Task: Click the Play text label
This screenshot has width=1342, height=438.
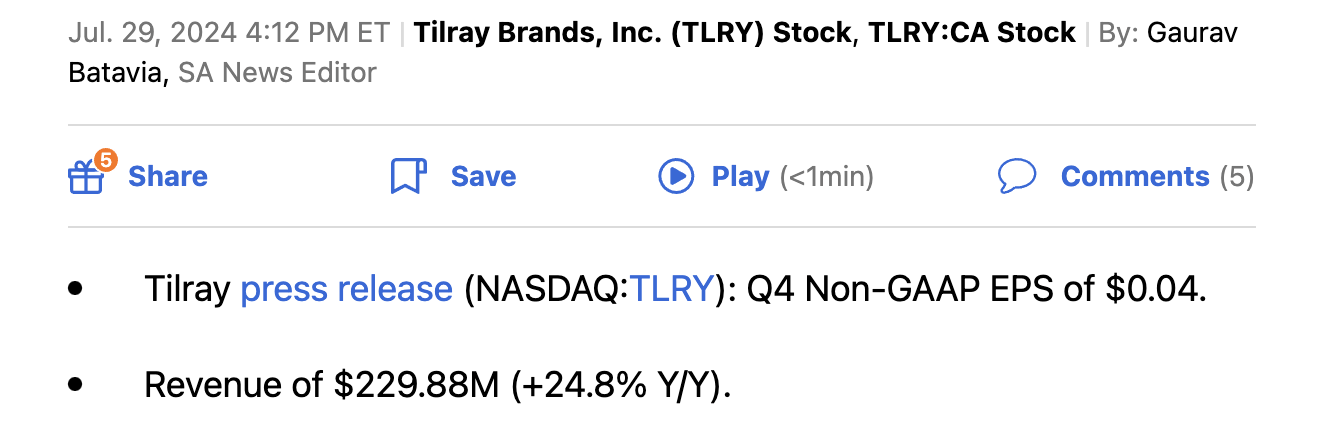Action: (740, 177)
